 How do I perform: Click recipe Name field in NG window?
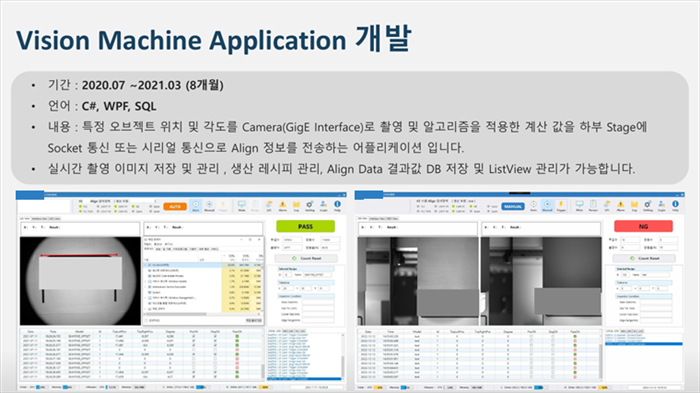pos(656,275)
